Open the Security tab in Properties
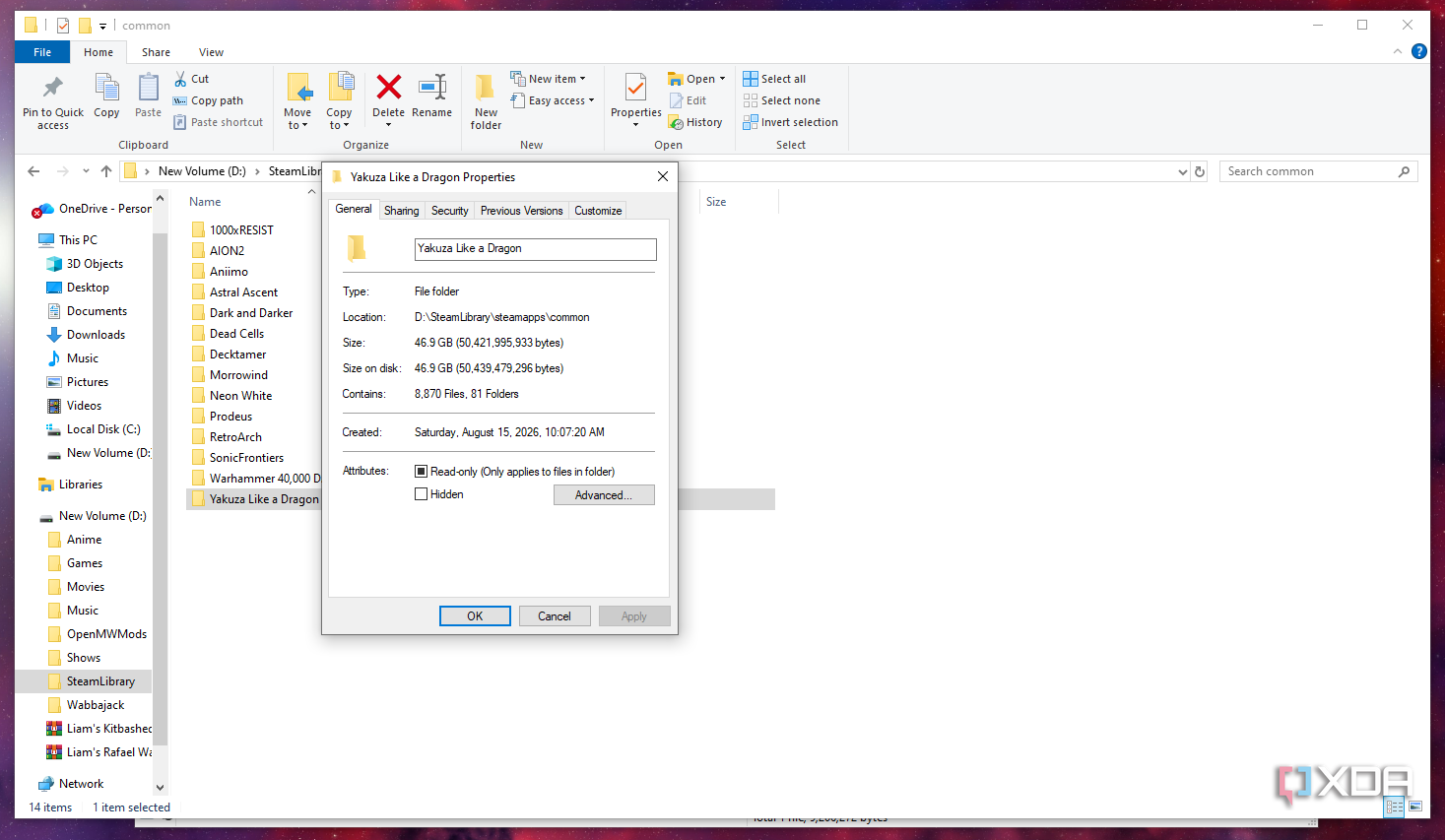The height and width of the screenshot is (840, 1445). click(450, 211)
